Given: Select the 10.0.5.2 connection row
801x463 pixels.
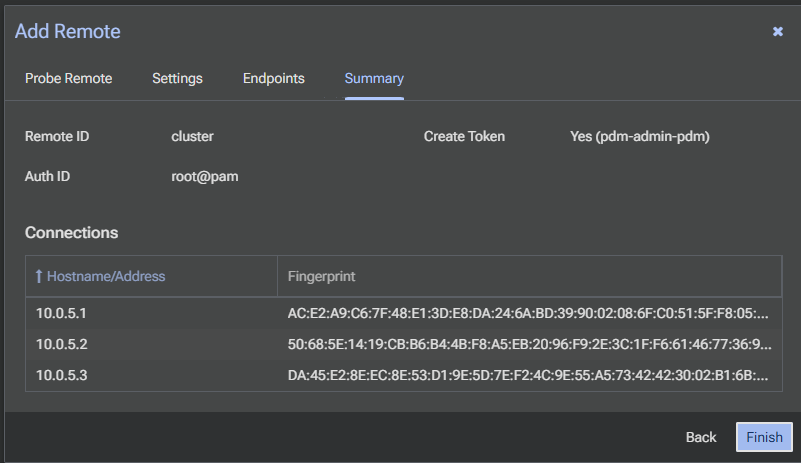Looking at the screenshot, I should point(404,344).
